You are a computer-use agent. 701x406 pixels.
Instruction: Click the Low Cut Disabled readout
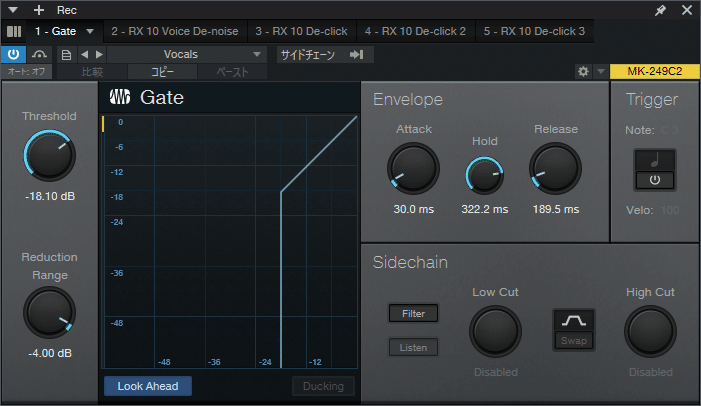click(496, 372)
